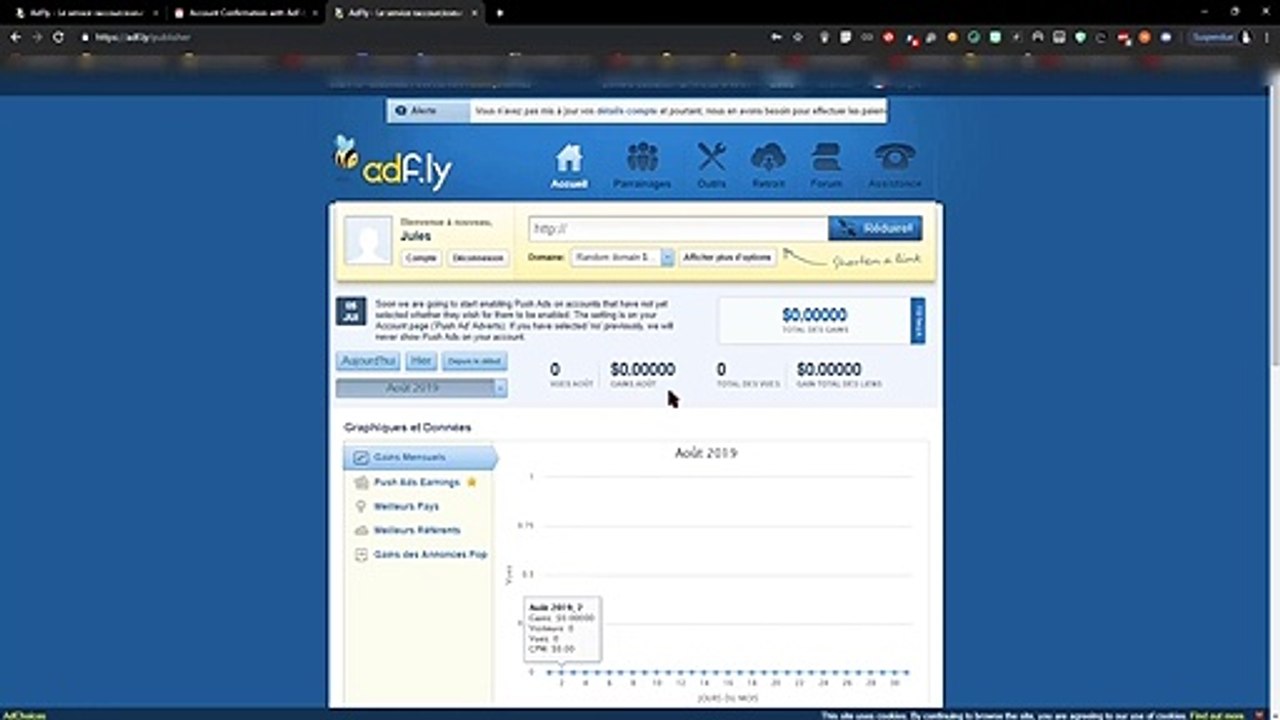The width and height of the screenshot is (1280, 720).
Task: Open the vertical Détails tab
Action: point(918,320)
